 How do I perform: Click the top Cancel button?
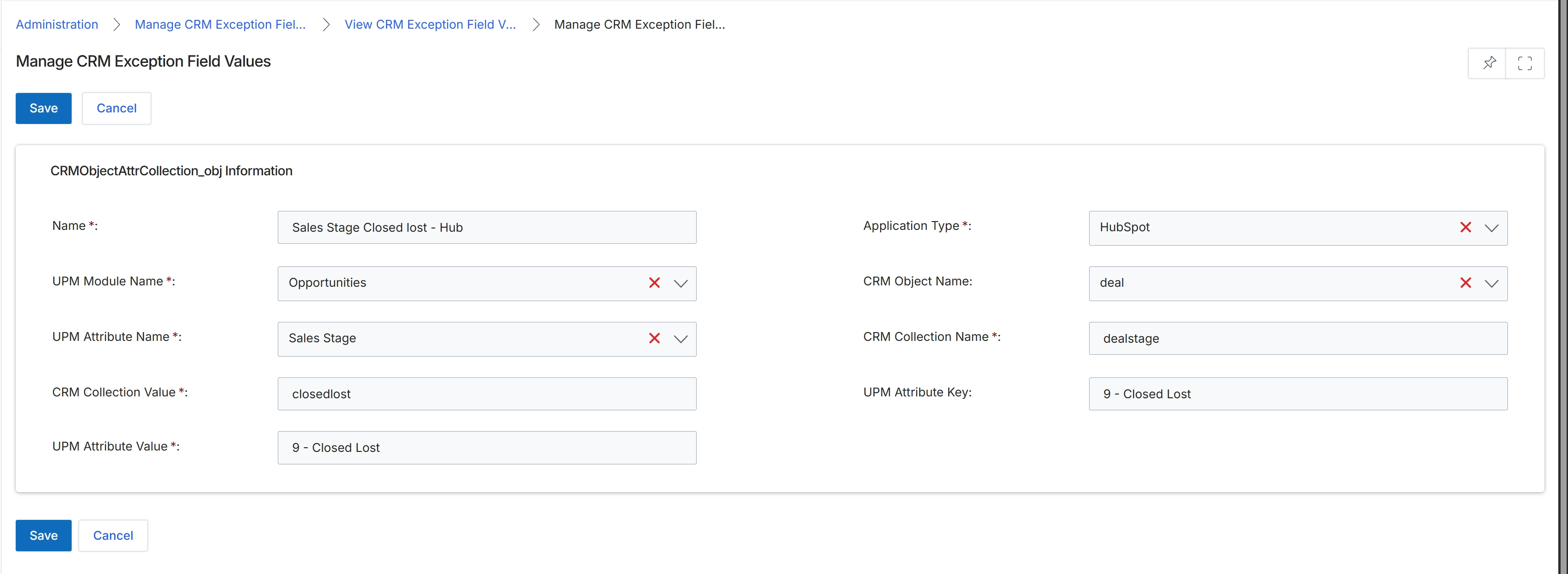point(116,108)
